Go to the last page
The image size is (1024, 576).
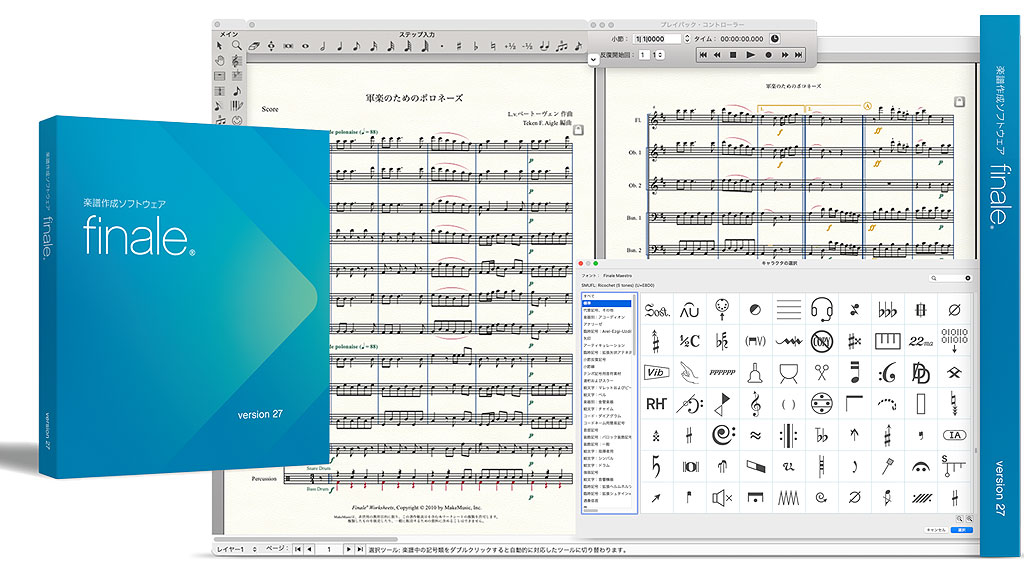pos(360,550)
